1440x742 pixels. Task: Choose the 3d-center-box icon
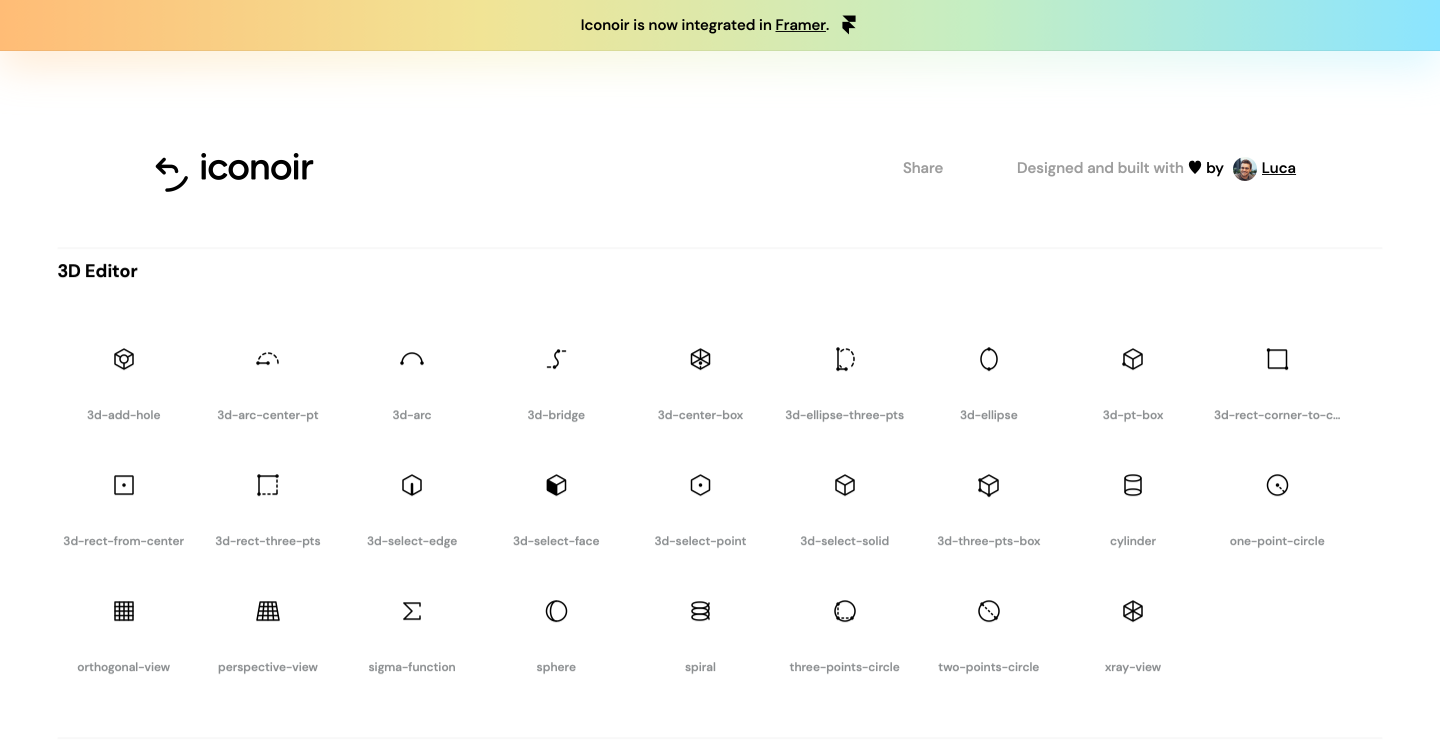click(700, 359)
